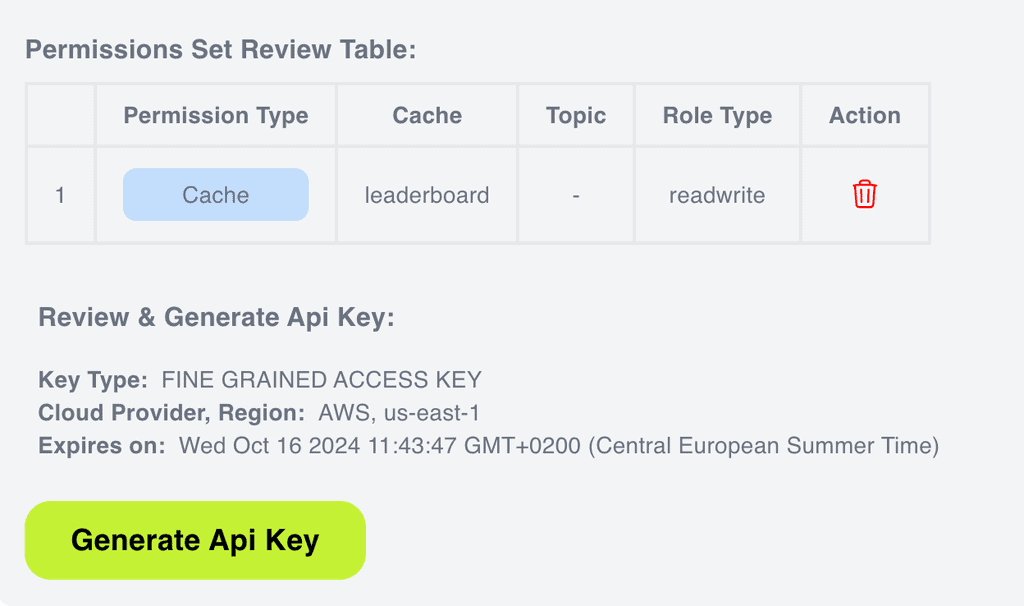Viewport: 1024px width, 606px height.
Task: Click the Cloud Provider, Region label
Action: pos(171,413)
